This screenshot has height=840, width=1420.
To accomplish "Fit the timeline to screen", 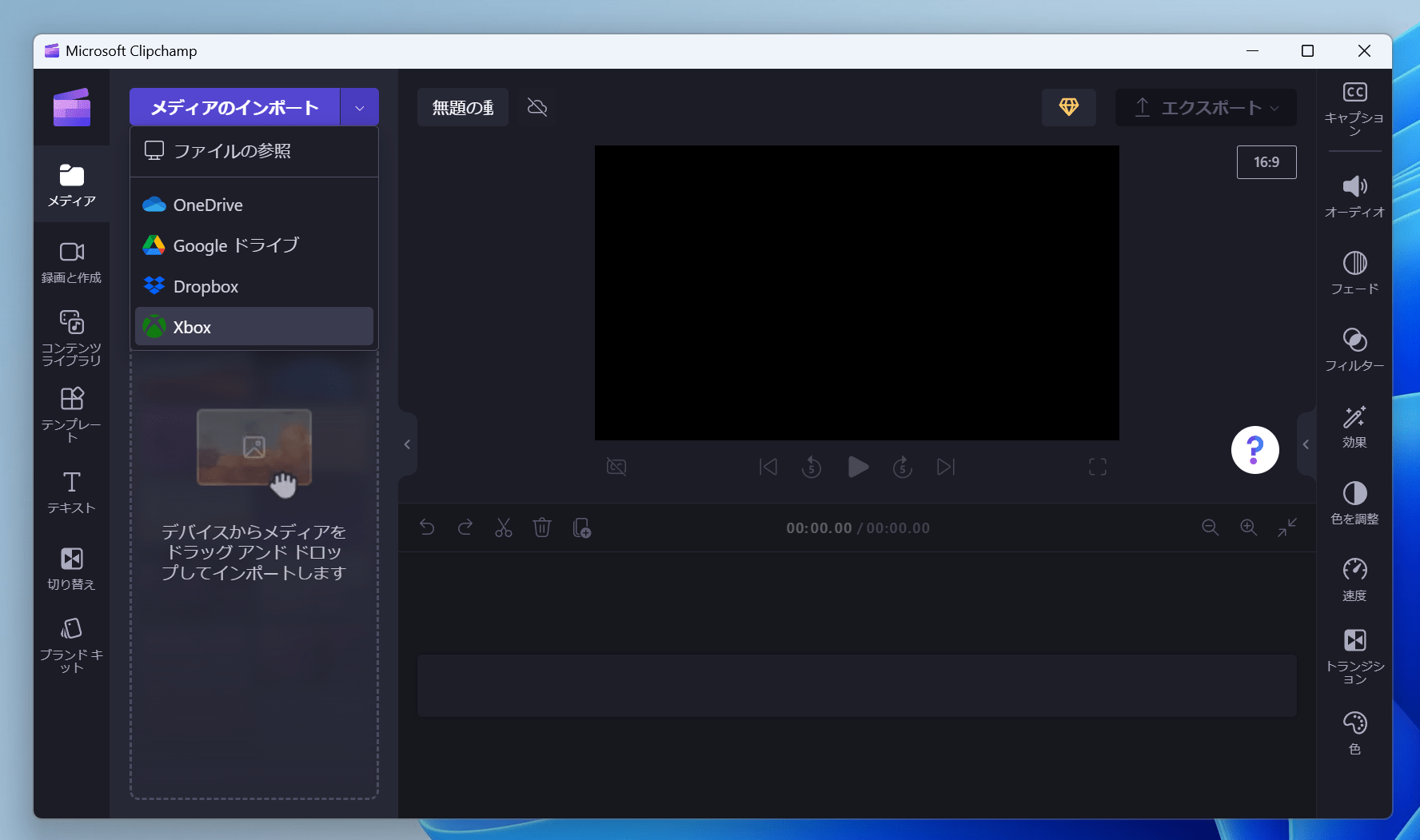I will (1287, 527).
